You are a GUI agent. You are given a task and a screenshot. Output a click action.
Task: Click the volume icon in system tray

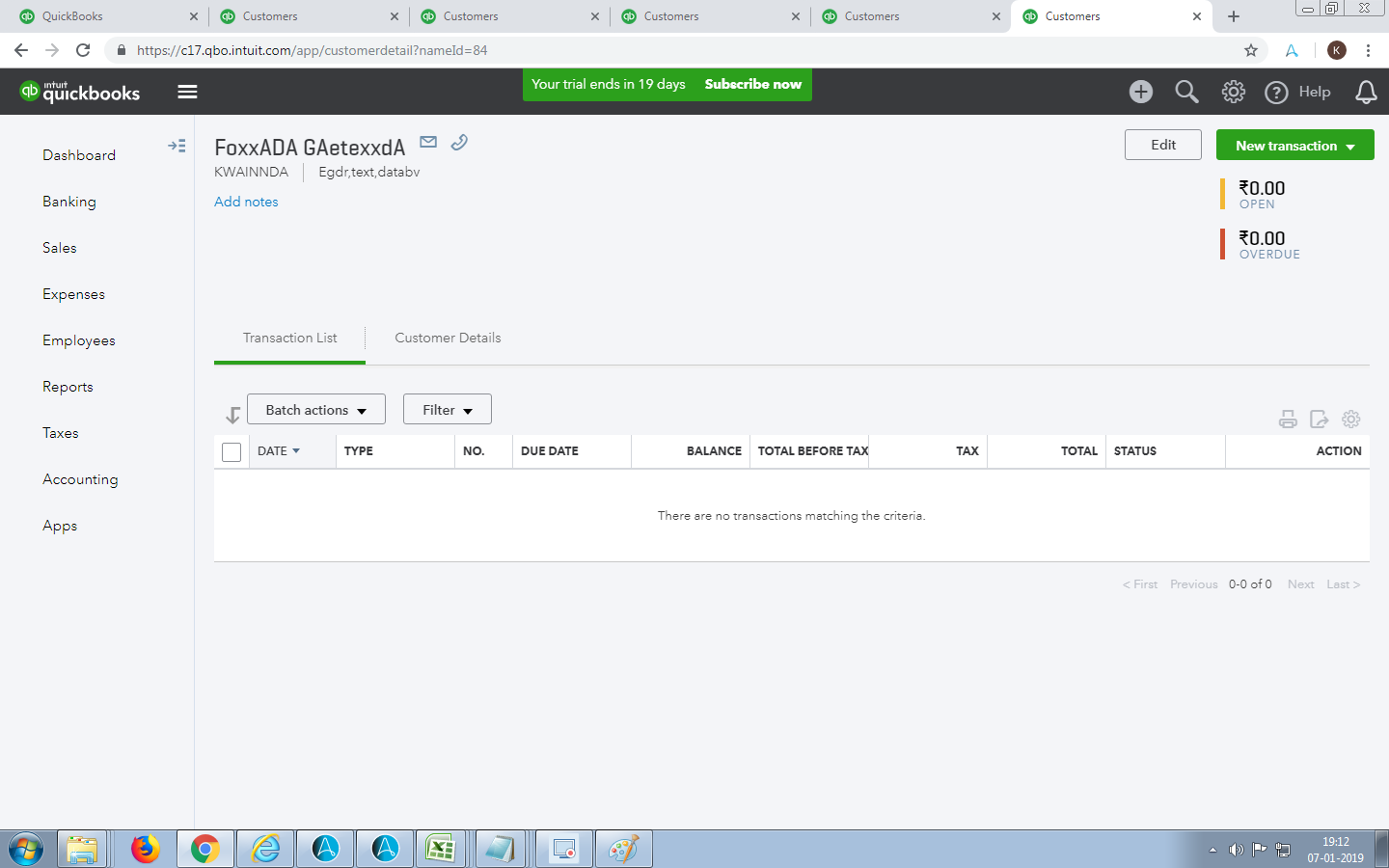[x=1236, y=850]
